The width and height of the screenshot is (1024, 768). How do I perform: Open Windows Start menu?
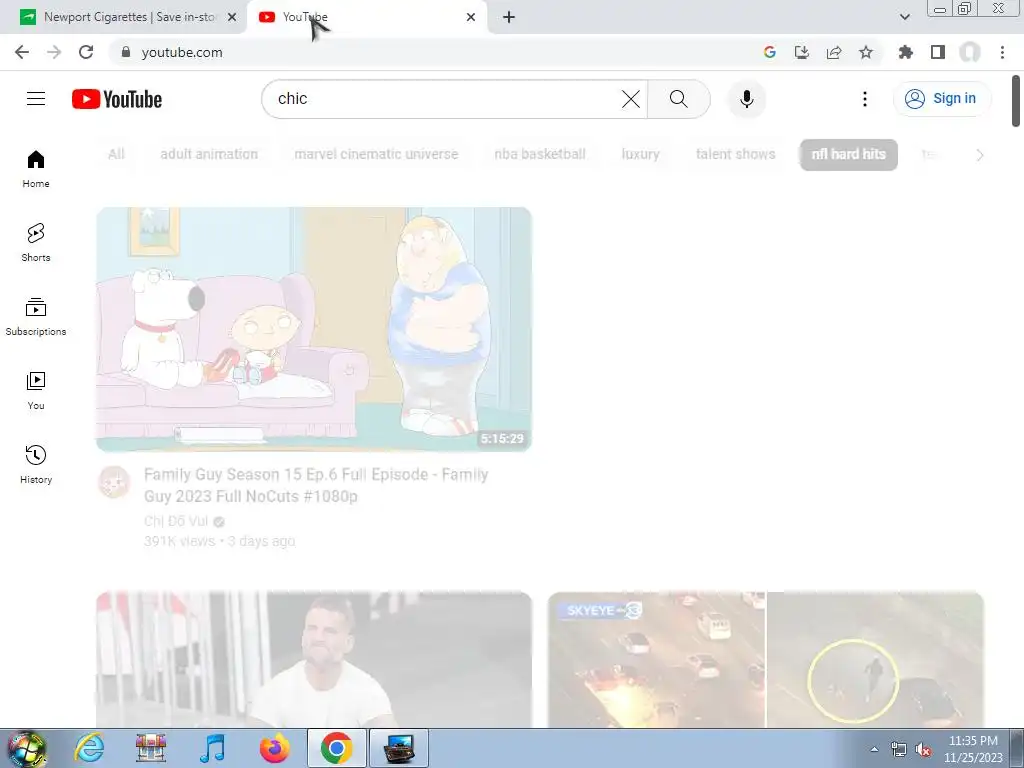26,748
